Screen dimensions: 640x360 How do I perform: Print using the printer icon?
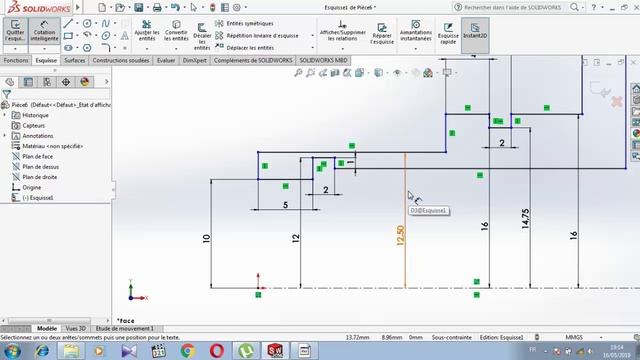pyautogui.click(x=157, y=7)
